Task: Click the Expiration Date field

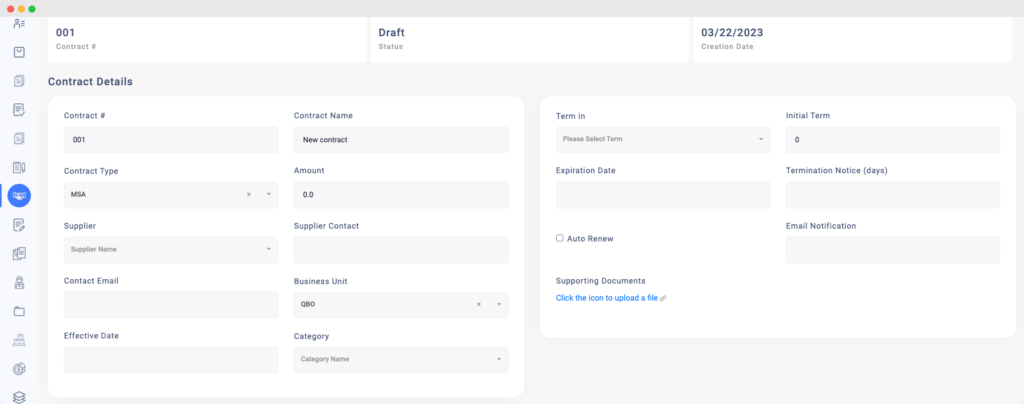Action: (662, 195)
